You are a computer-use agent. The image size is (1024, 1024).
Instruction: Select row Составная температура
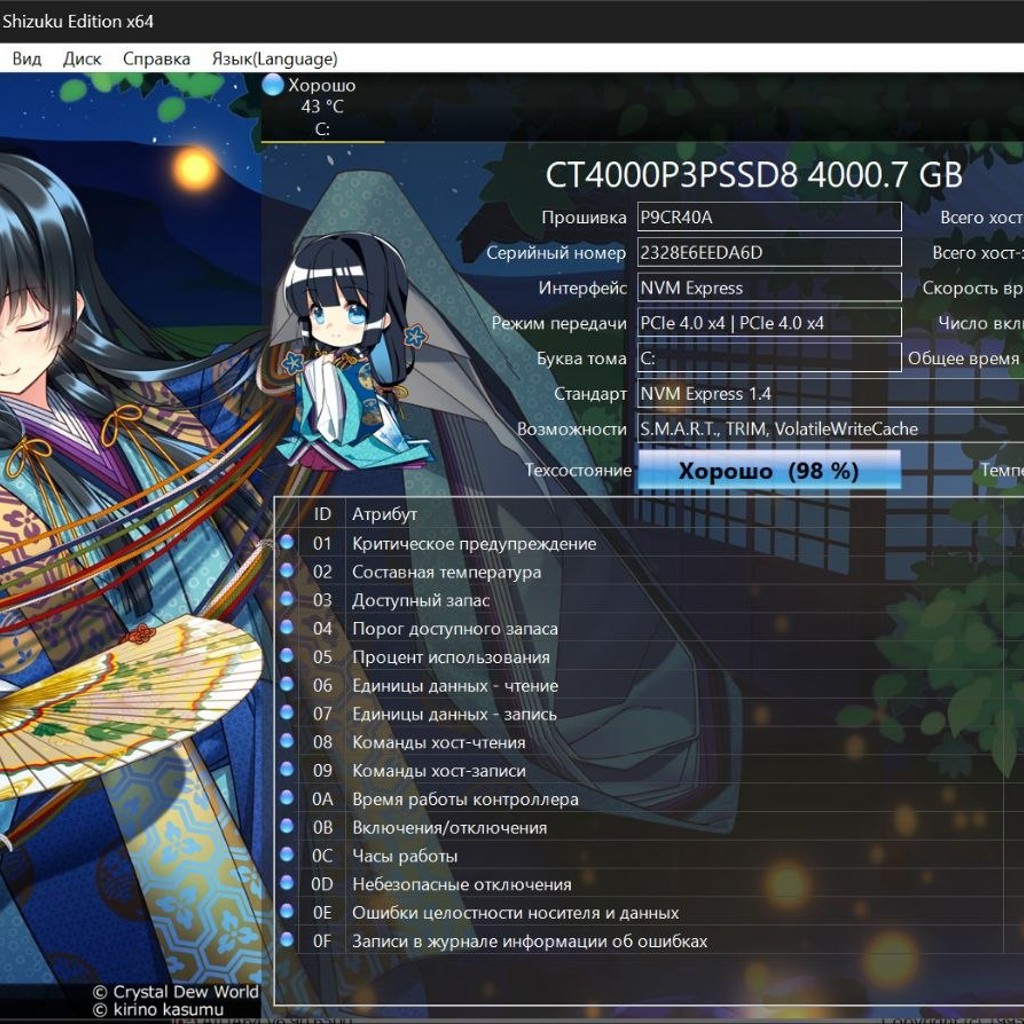coord(649,571)
